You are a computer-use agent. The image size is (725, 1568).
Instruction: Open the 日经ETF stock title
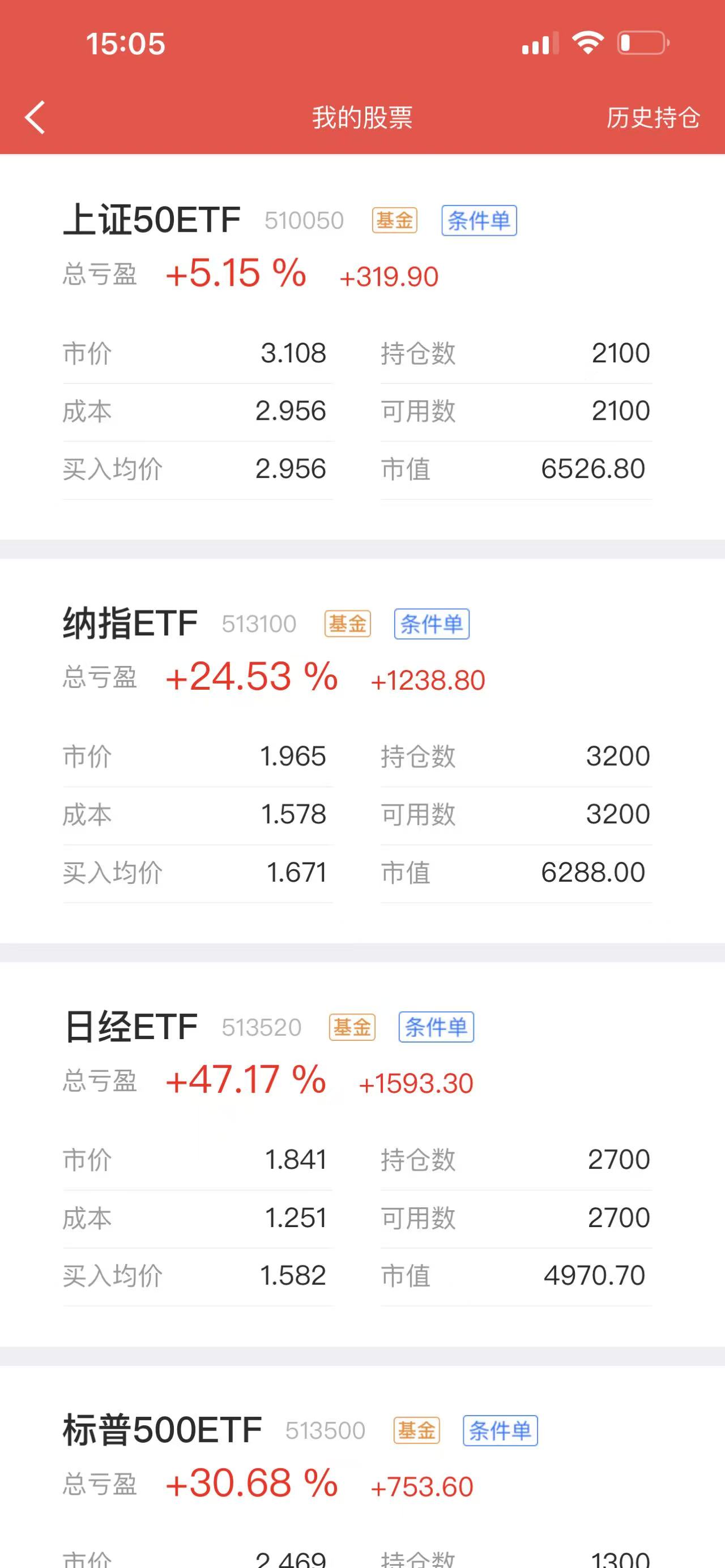tap(130, 1027)
